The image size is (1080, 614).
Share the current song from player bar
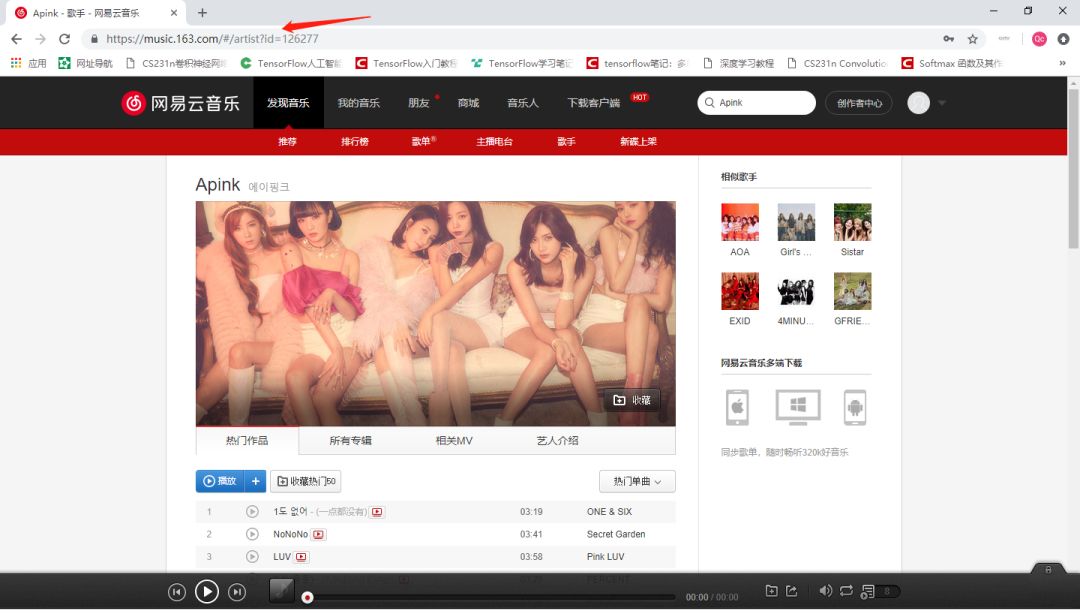791,591
